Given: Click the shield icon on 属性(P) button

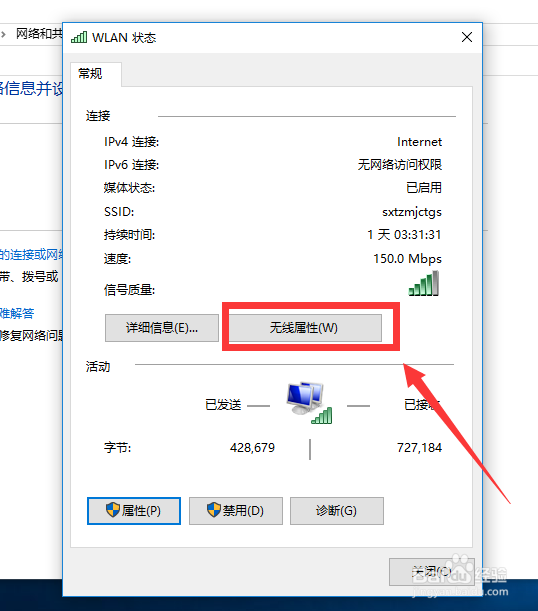Looking at the screenshot, I should tap(113, 510).
